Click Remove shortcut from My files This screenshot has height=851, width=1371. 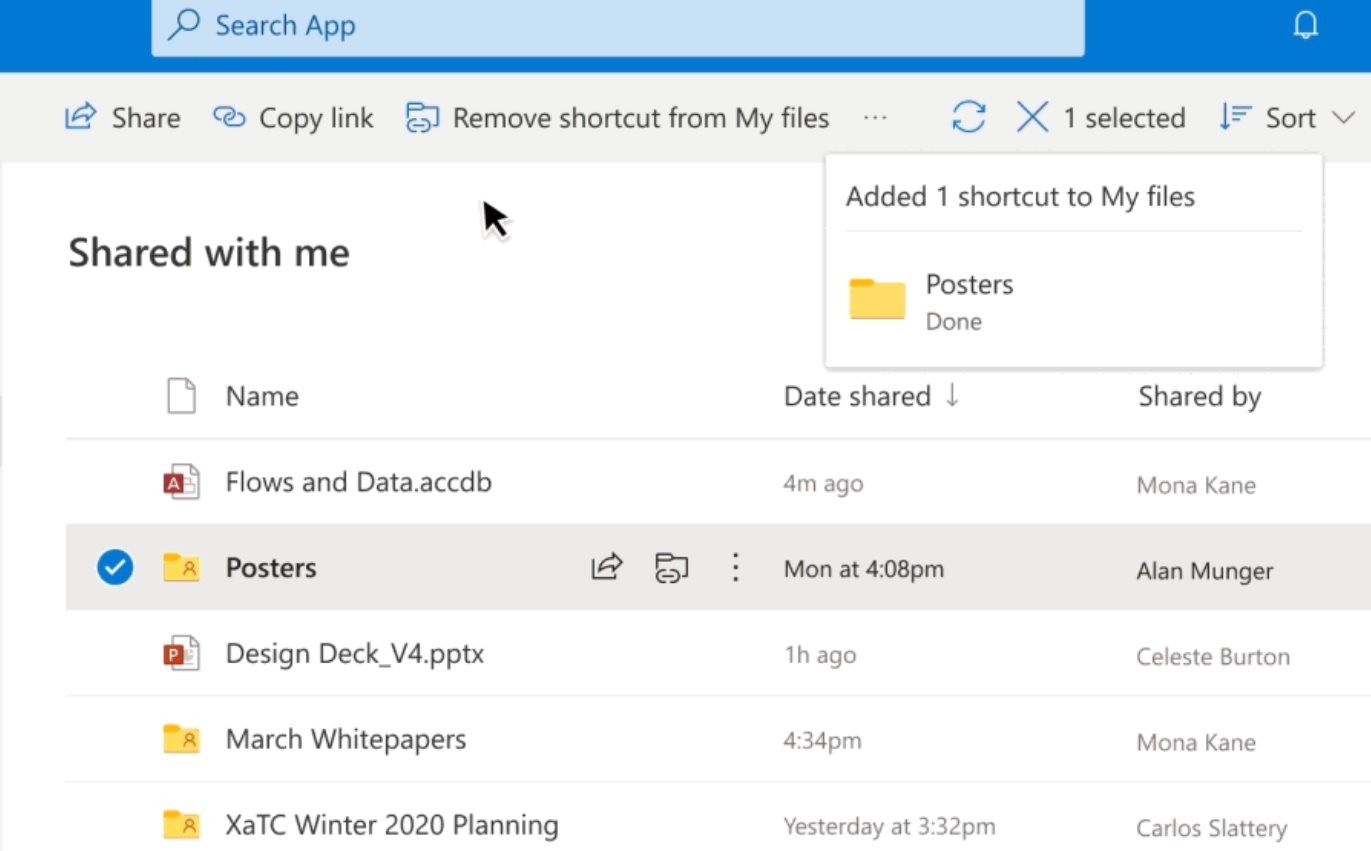(617, 118)
